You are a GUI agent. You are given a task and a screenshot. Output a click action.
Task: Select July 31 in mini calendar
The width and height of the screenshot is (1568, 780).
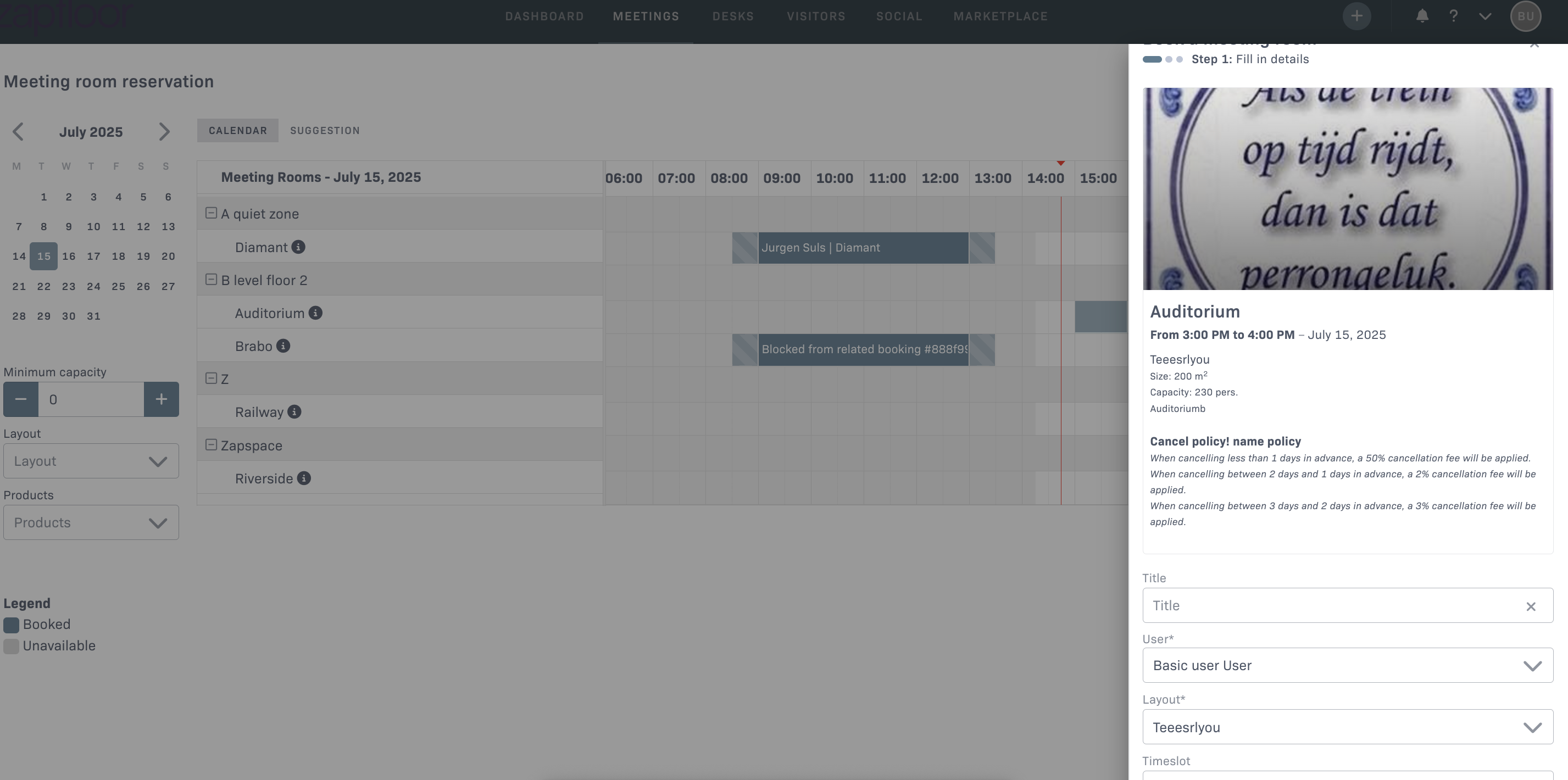[x=94, y=316]
